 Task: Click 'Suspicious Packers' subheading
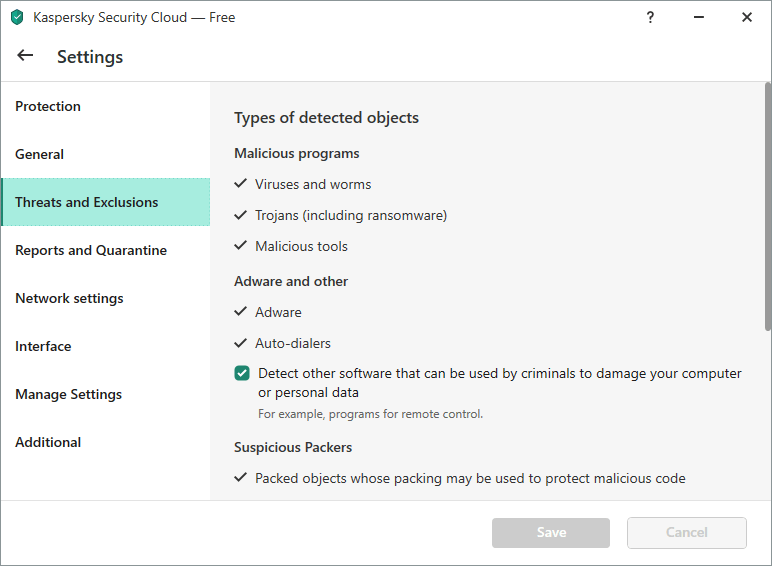pyautogui.click(x=293, y=447)
